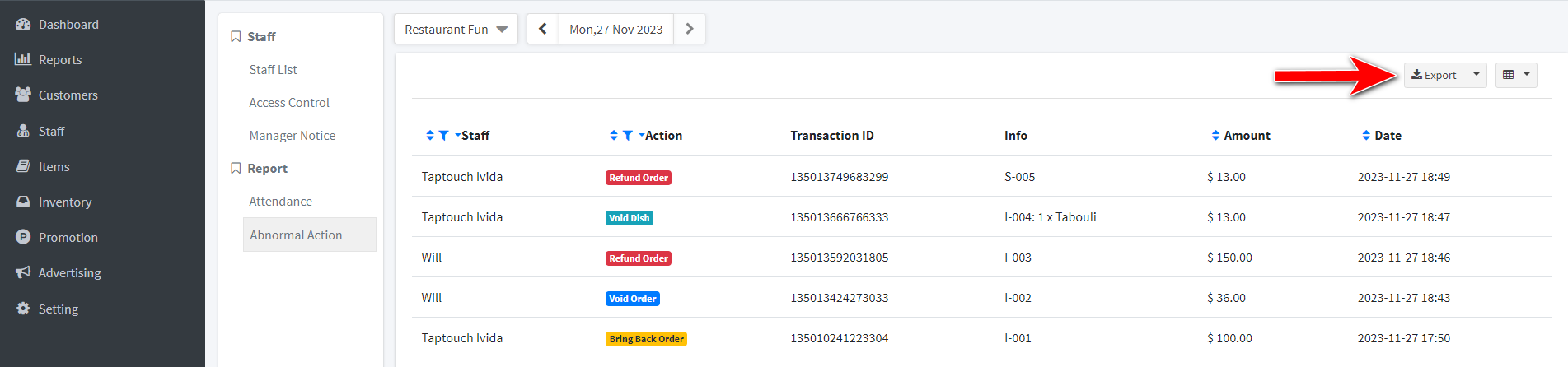Click the Reports chart icon

pos(23,59)
